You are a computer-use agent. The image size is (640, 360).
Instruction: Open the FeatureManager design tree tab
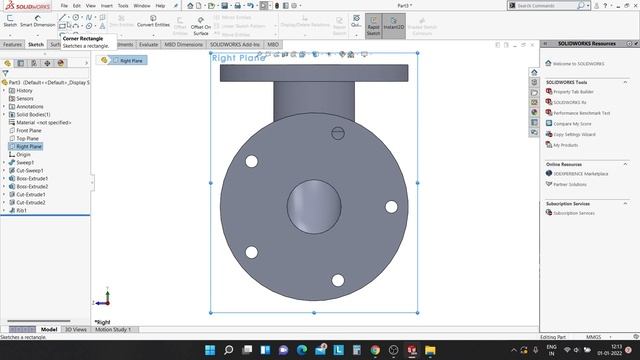pyautogui.click(x=7, y=63)
